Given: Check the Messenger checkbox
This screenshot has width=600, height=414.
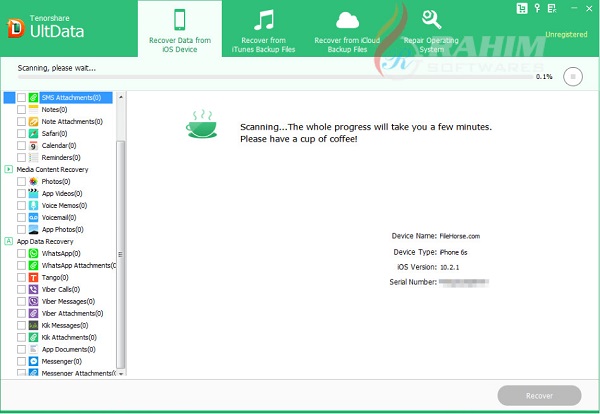Looking at the screenshot, I should tap(21, 361).
